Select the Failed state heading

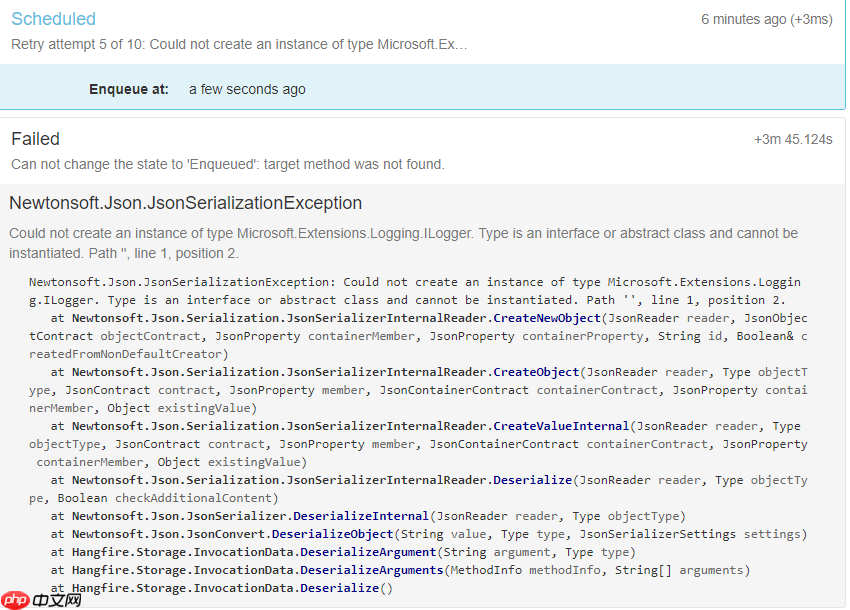point(35,139)
